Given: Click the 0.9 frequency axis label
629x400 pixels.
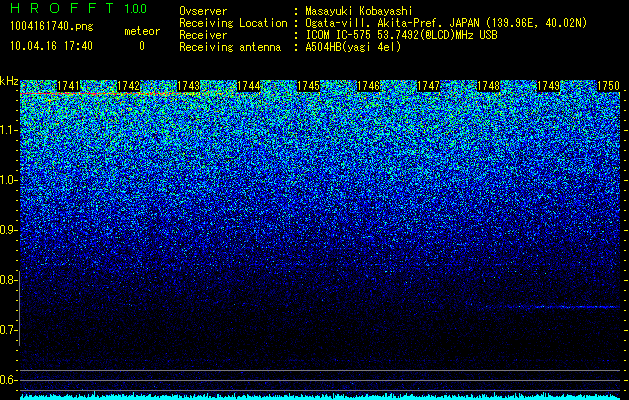Looking at the screenshot, I should tap(9, 230).
